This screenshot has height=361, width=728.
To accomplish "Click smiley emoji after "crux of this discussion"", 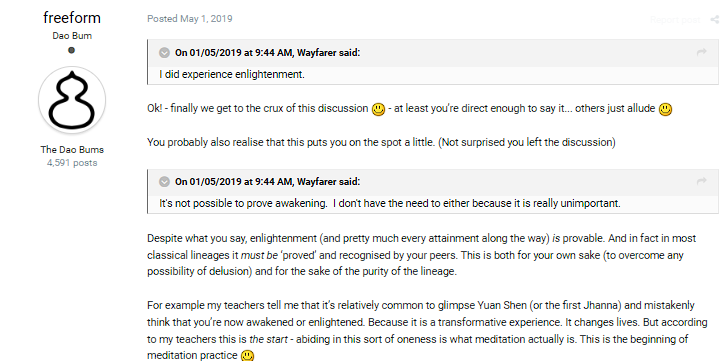I will click(x=378, y=110).
